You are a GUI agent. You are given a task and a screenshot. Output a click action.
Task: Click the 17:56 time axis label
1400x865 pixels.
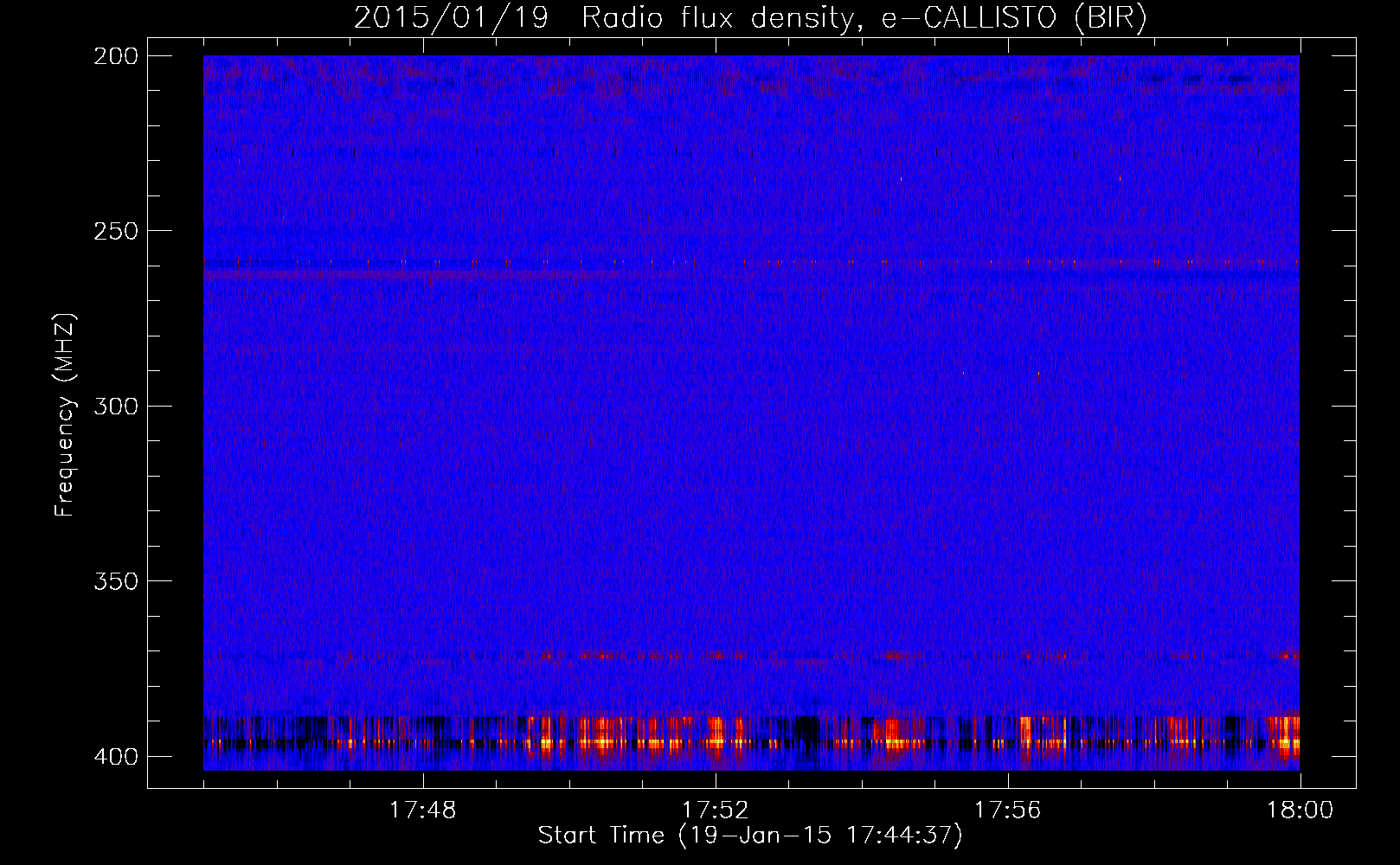click(1007, 810)
